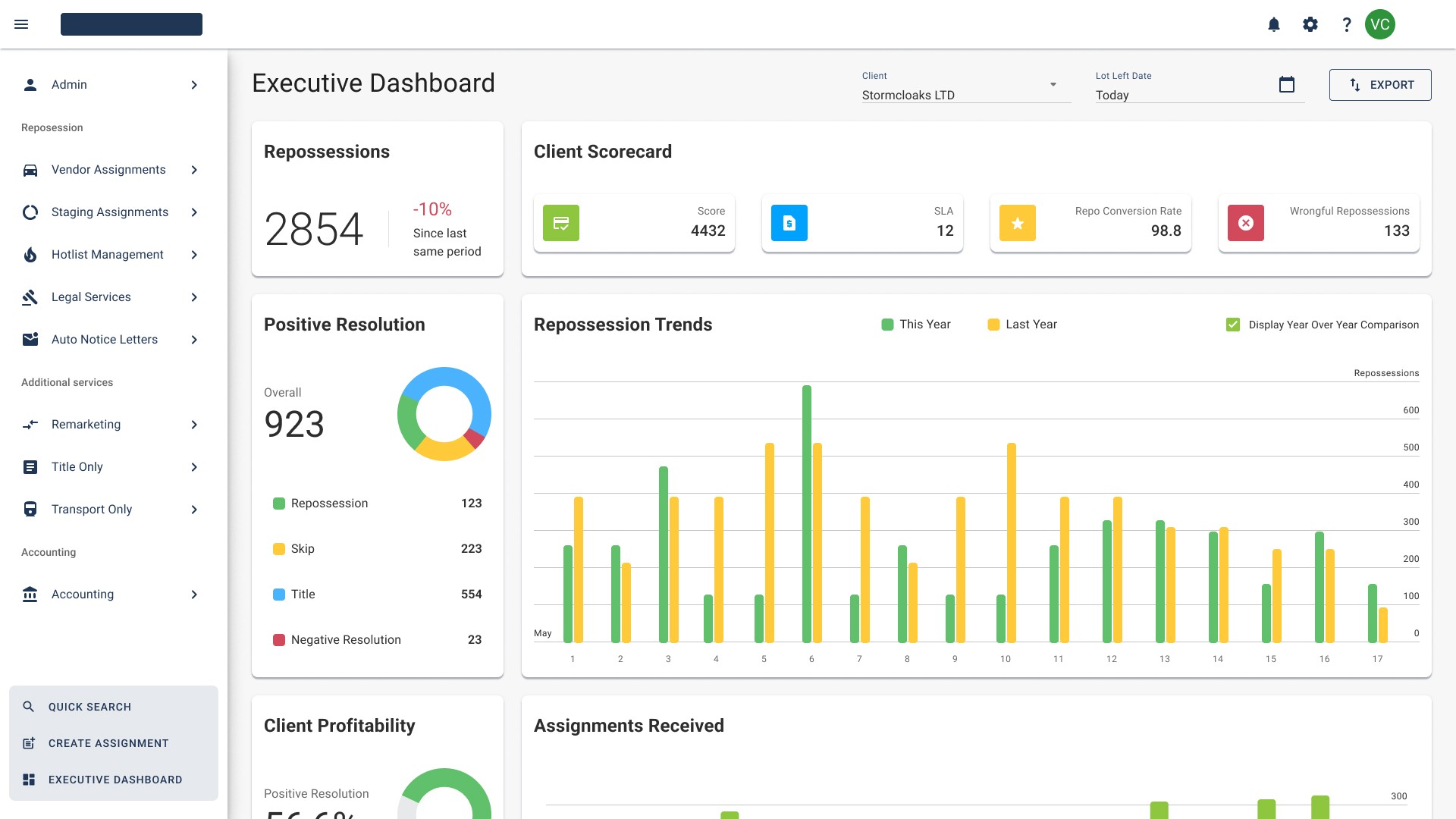
Task: Select Legal Services in the sidebar
Action: (91, 297)
